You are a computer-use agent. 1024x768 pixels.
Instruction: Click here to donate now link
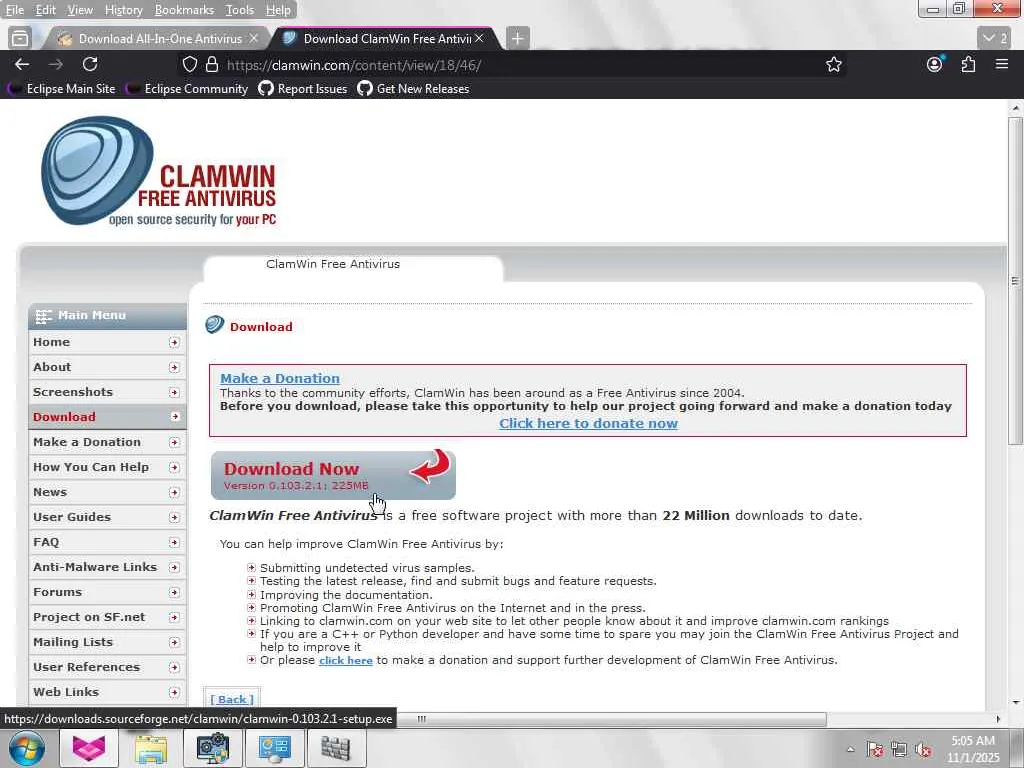(x=588, y=423)
